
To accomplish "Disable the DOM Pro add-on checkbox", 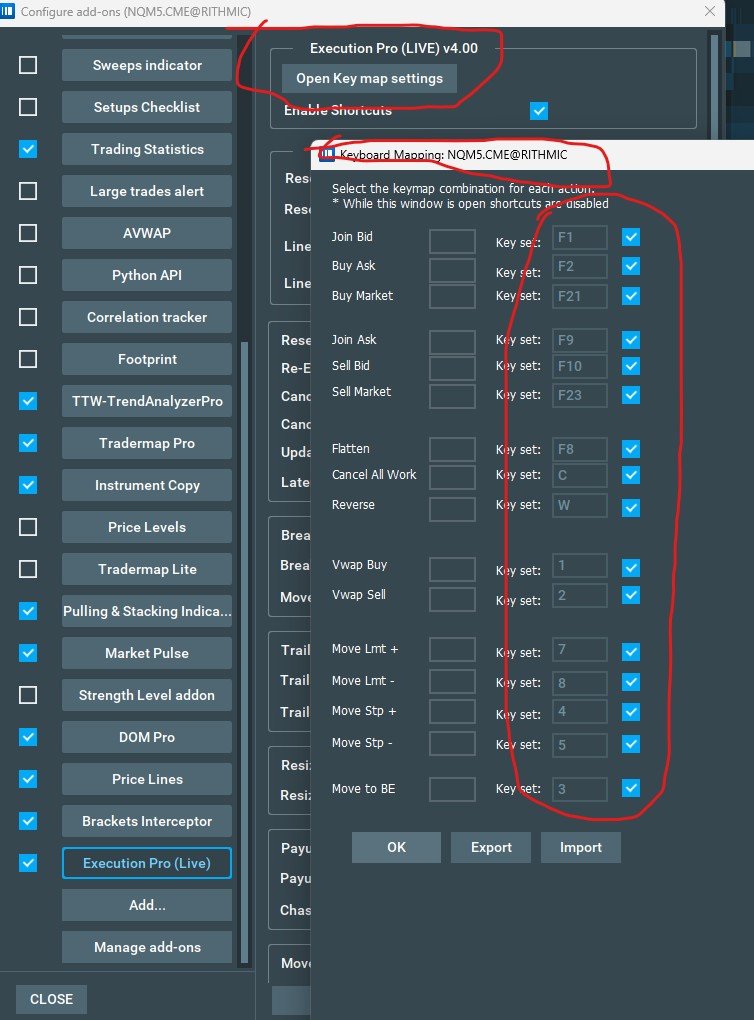I will coord(28,737).
